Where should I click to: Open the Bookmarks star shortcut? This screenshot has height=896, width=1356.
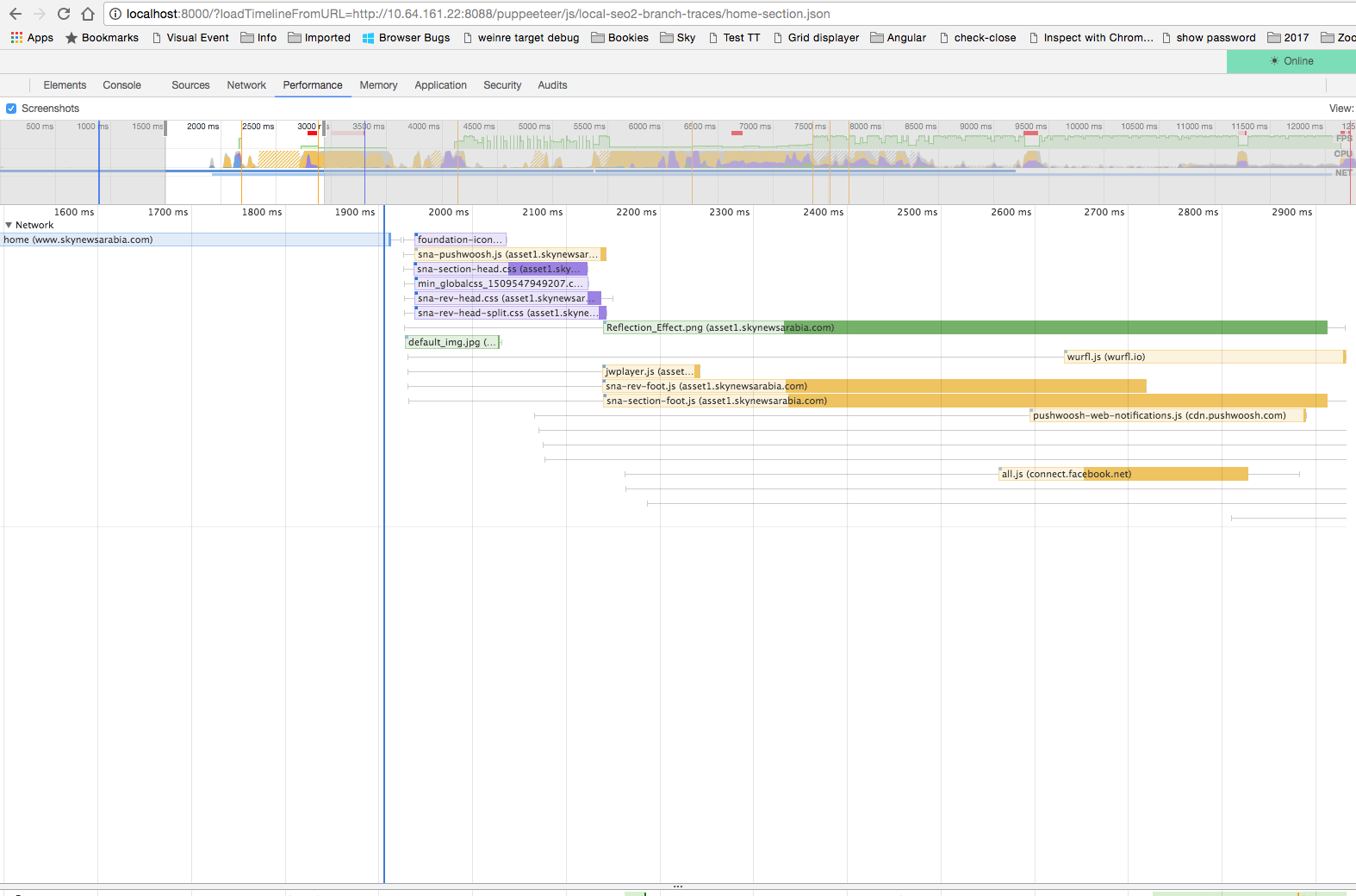[x=102, y=38]
